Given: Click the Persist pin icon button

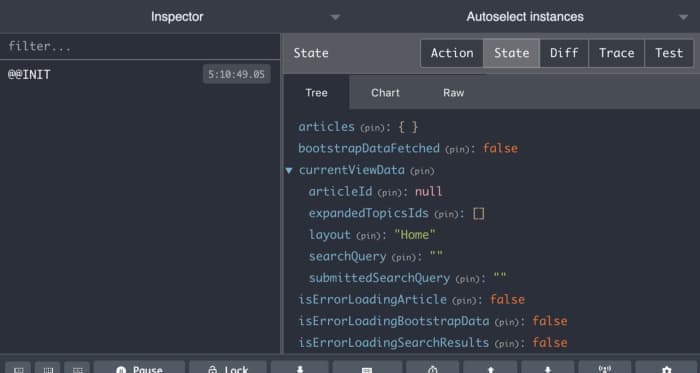Looking at the screenshot, I should click(300, 368).
